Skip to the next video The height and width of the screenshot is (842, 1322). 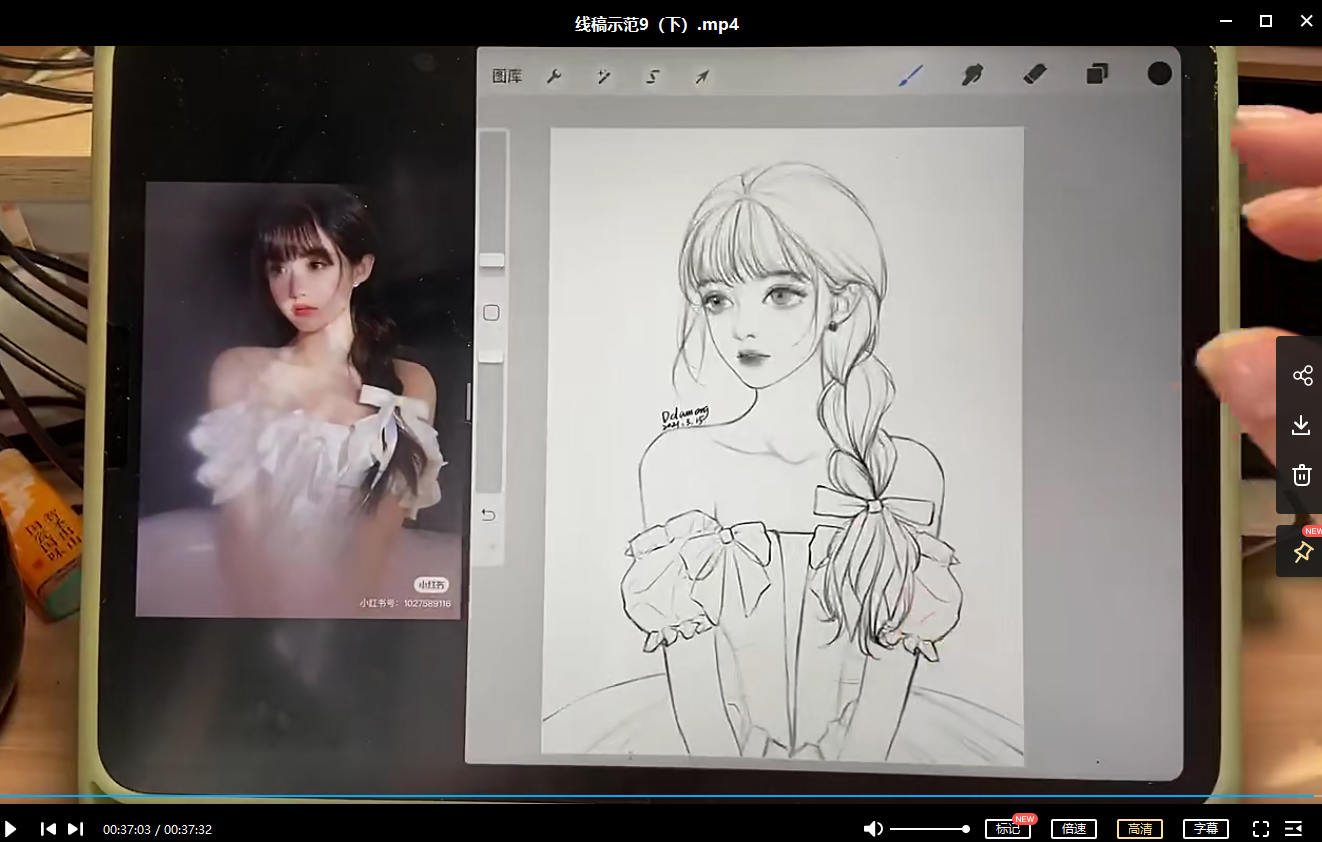coord(75,829)
